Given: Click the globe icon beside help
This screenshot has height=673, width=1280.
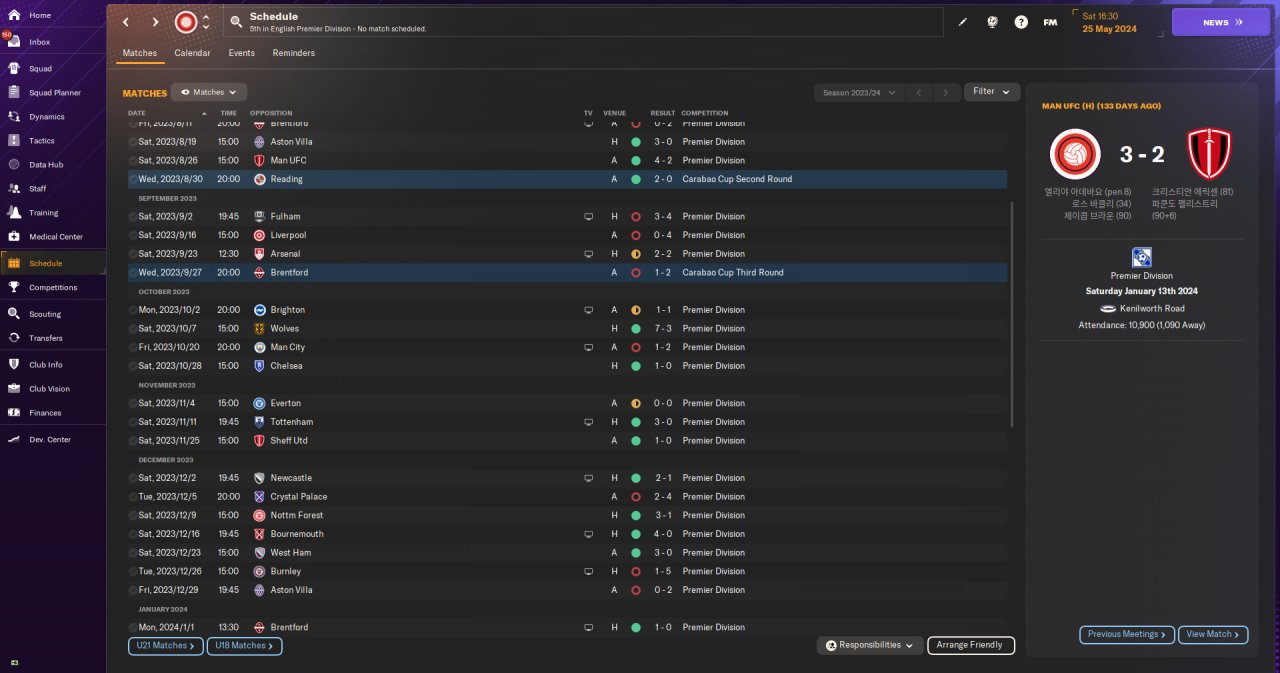Looking at the screenshot, I should [992, 22].
